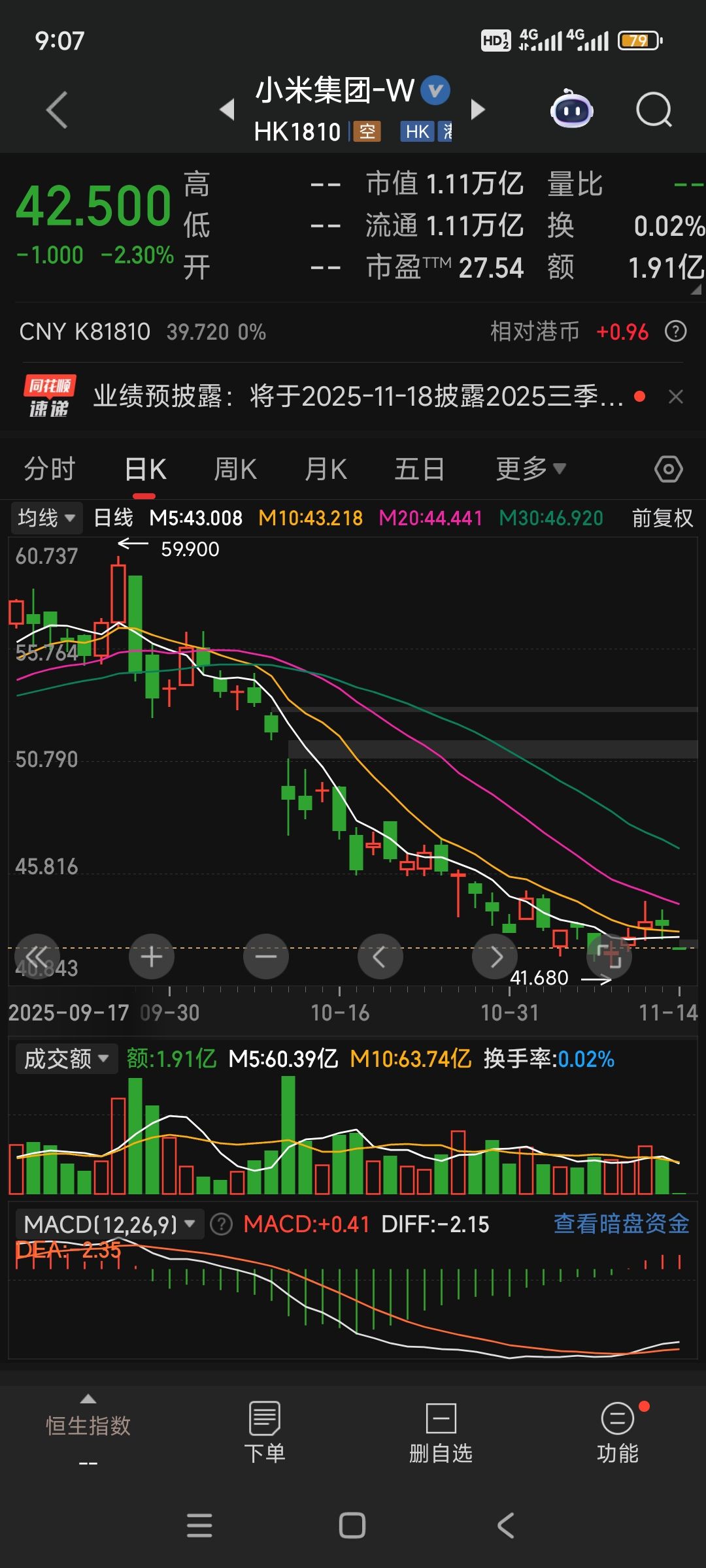Screen dimensions: 706x1568
Task: Select the 周K tab
Action: (235, 469)
